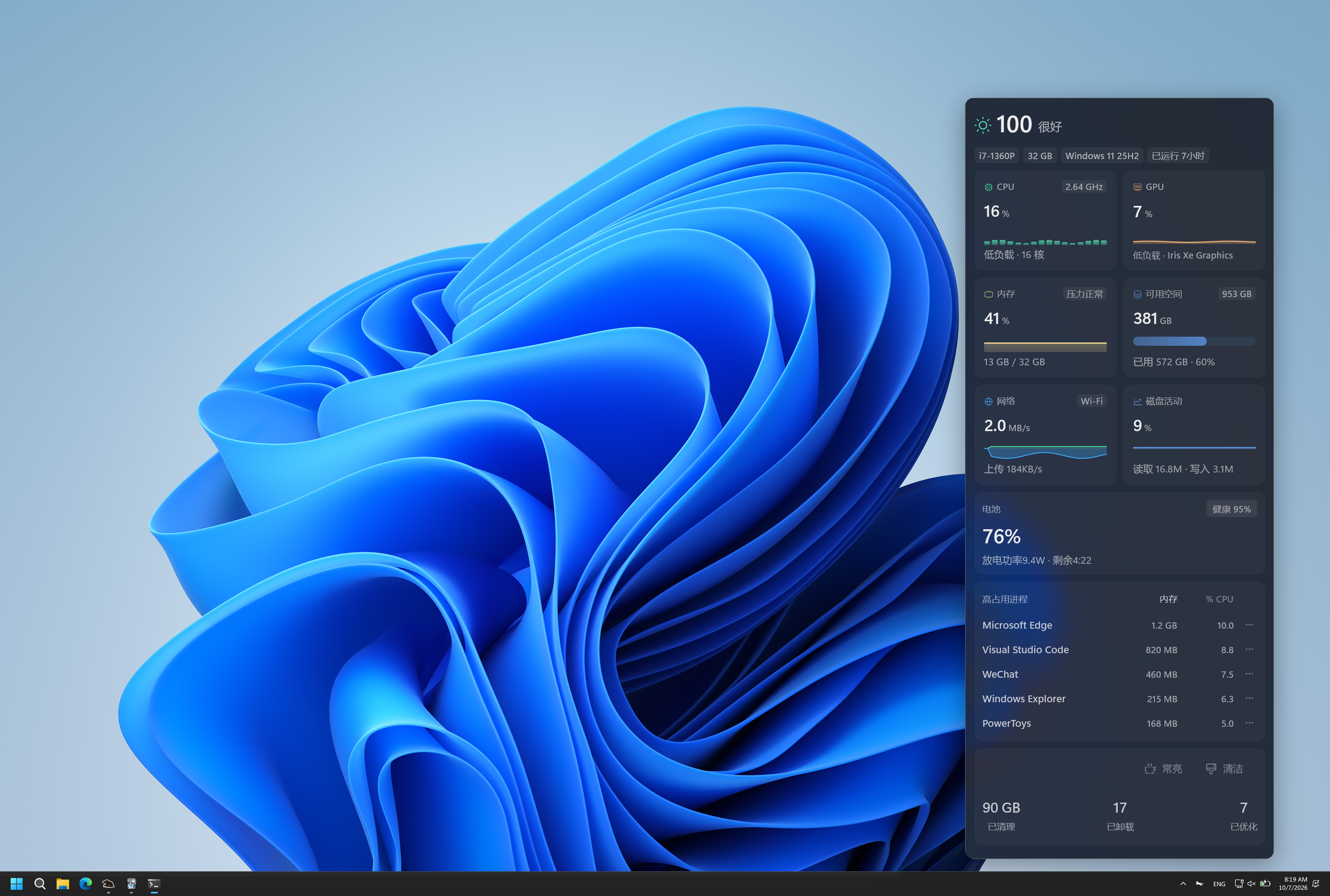Select the PowerToys process row
This screenshot has height=896, width=1330.
pyautogui.click(x=1119, y=724)
